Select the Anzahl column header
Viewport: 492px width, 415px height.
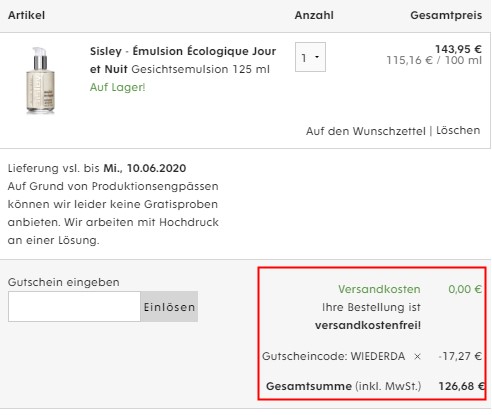click(314, 15)
